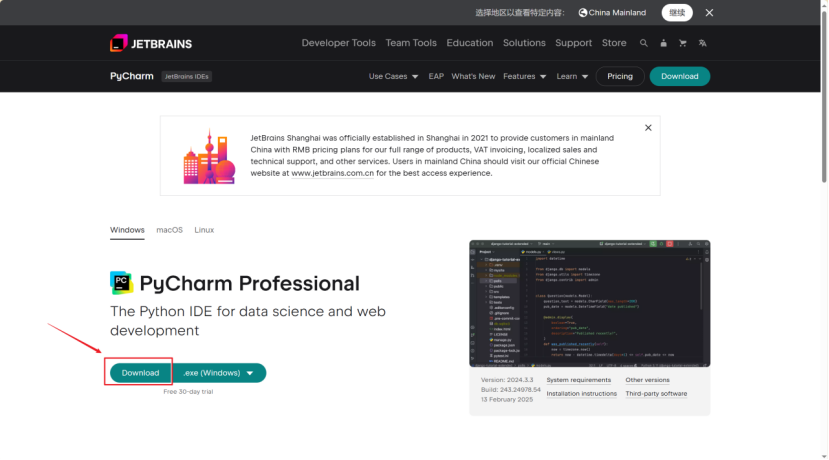
Task: Click the 'Build: 243.24978.54' text
Action: tap(511, 390)
